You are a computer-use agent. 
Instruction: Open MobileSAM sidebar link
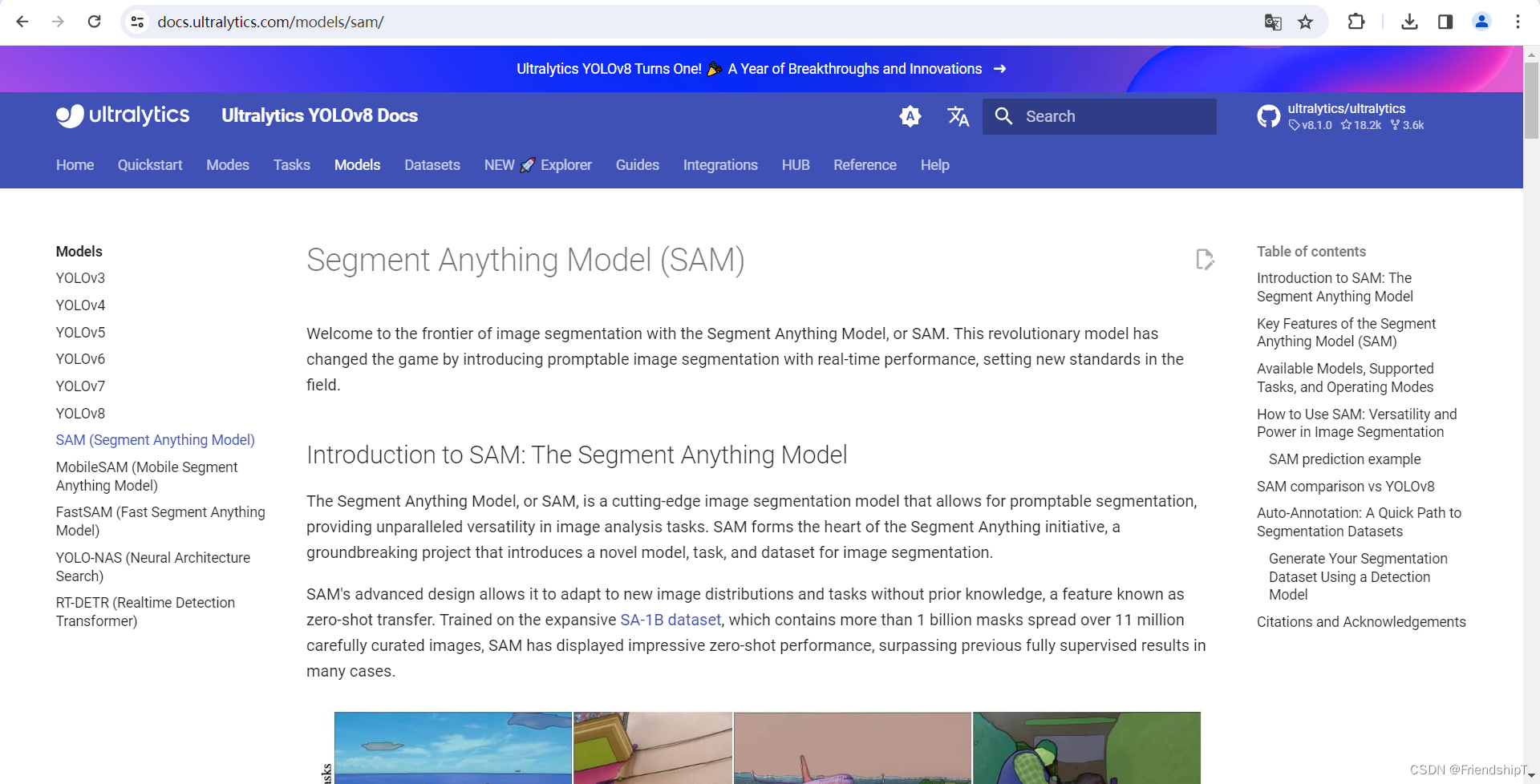[147, 476]
